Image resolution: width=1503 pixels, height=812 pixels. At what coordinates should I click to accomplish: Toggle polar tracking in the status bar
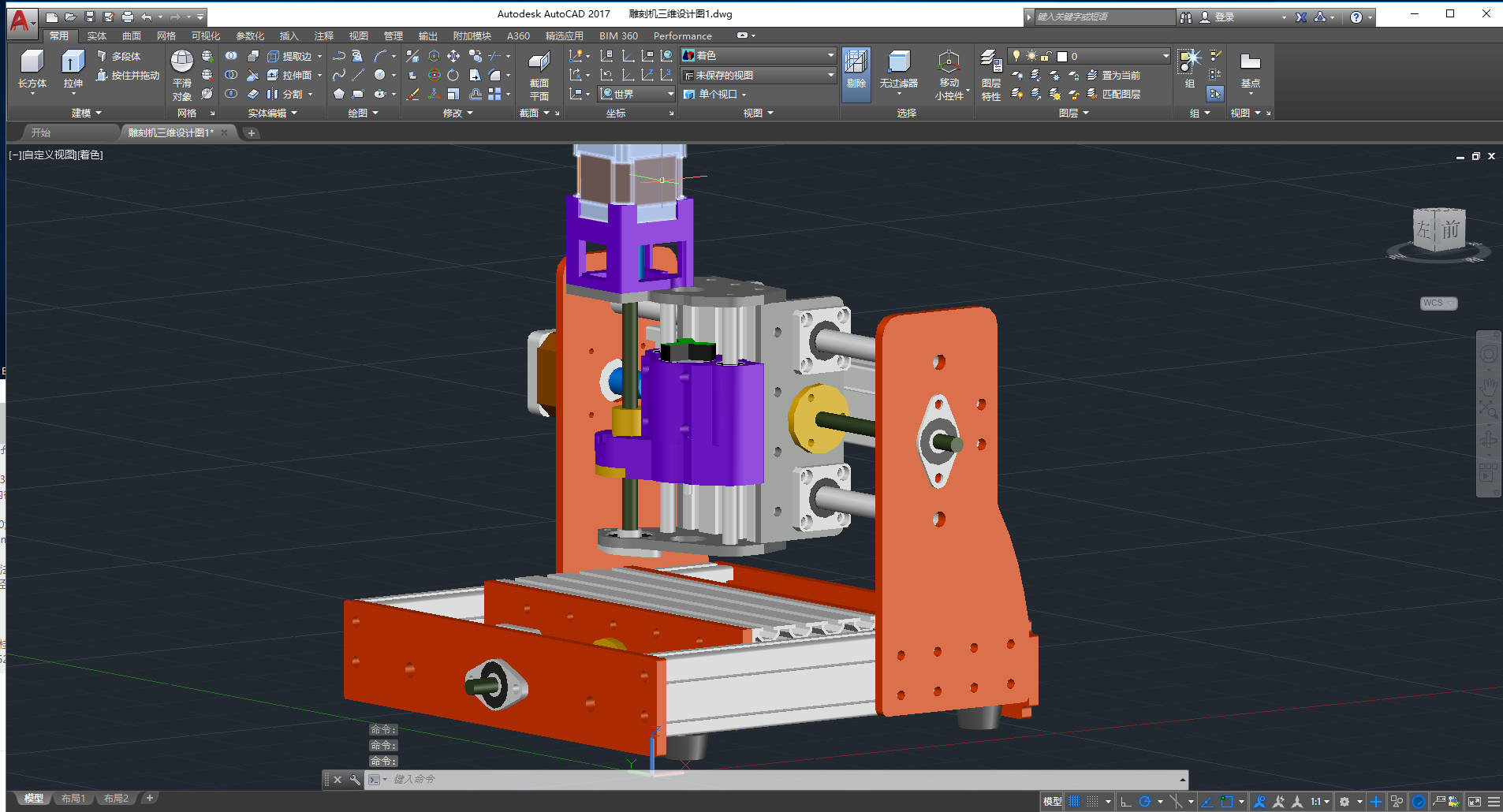pos(1145,802)
